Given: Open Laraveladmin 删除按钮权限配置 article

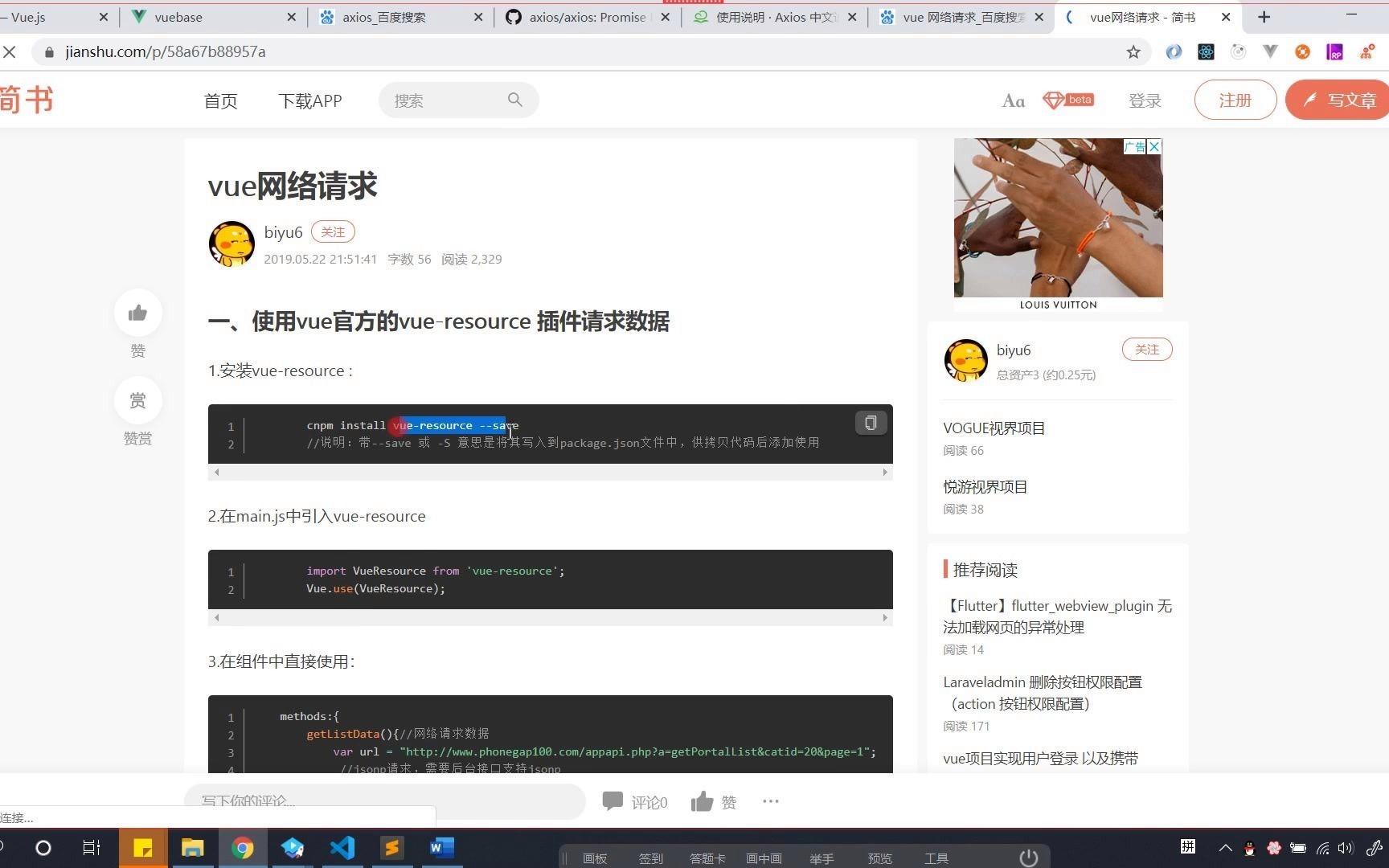Looking at the screenshot, I should point(1043,693).
